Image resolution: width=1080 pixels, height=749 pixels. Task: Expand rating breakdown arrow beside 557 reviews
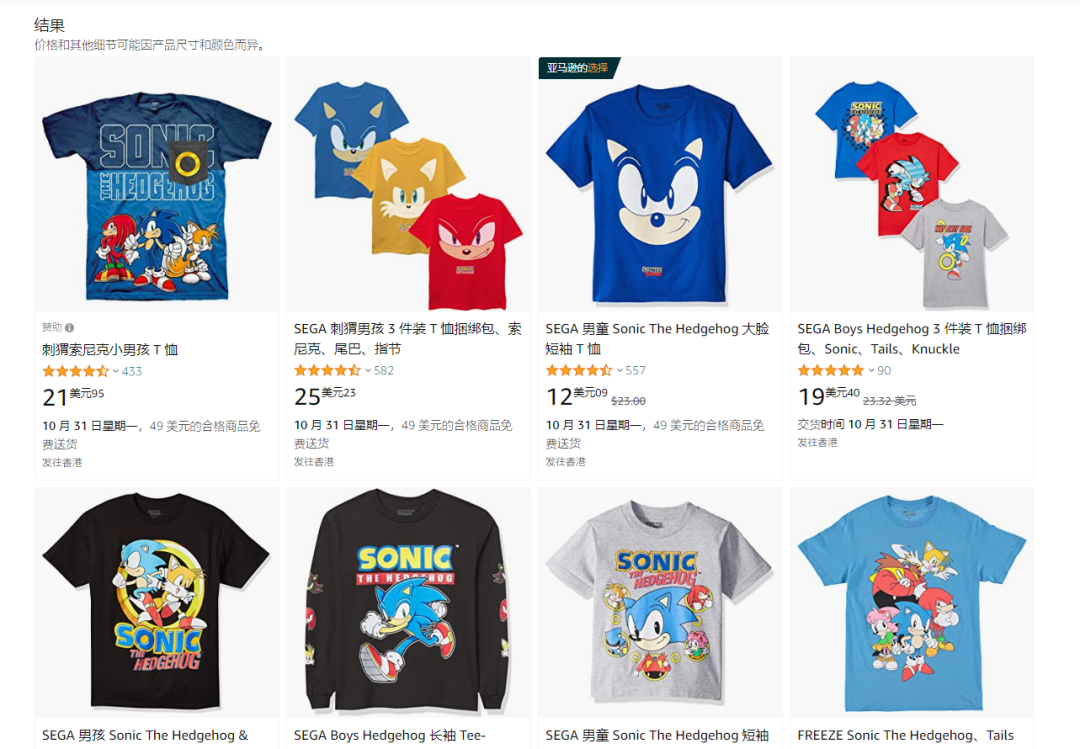coord(620,371)
